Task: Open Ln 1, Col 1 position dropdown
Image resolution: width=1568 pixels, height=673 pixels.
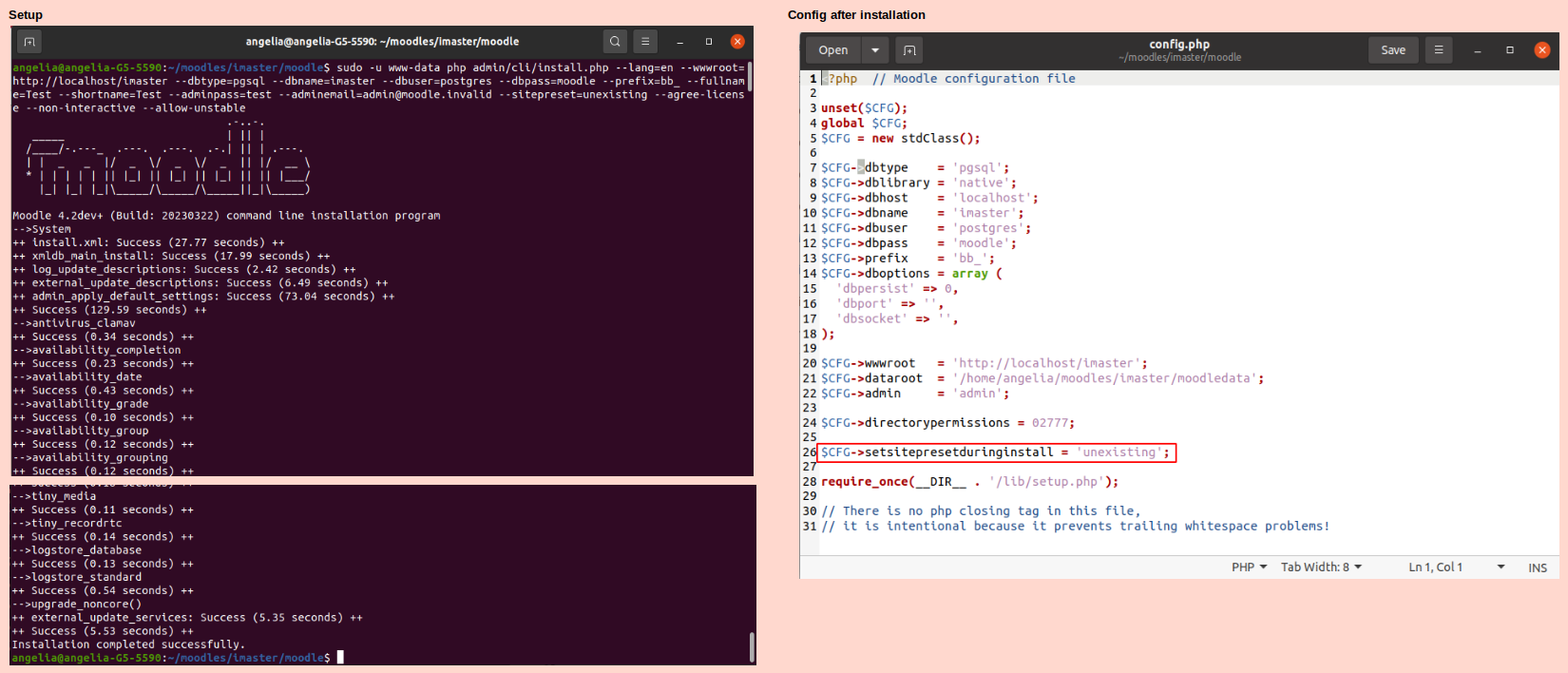Action: click(x=1457, y=567)
